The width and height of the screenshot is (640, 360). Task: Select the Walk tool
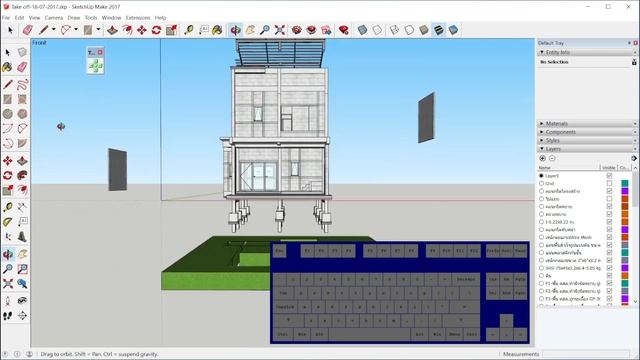(8, 316)
